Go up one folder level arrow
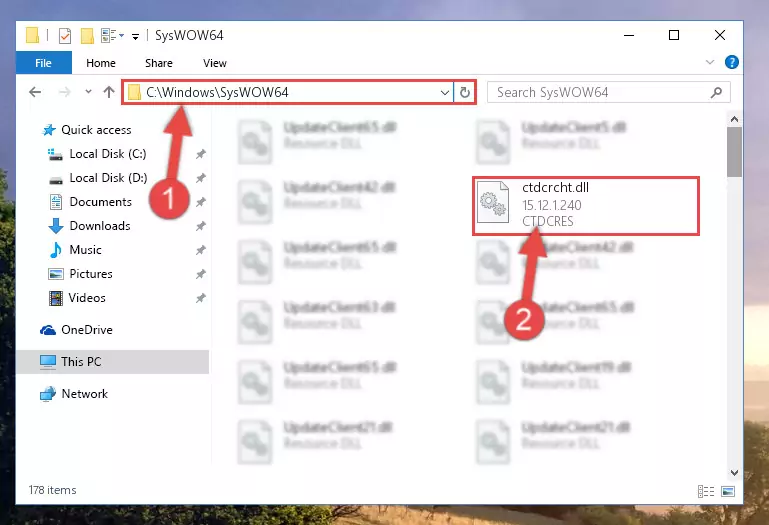769x525 pixels. pos(109,92)
